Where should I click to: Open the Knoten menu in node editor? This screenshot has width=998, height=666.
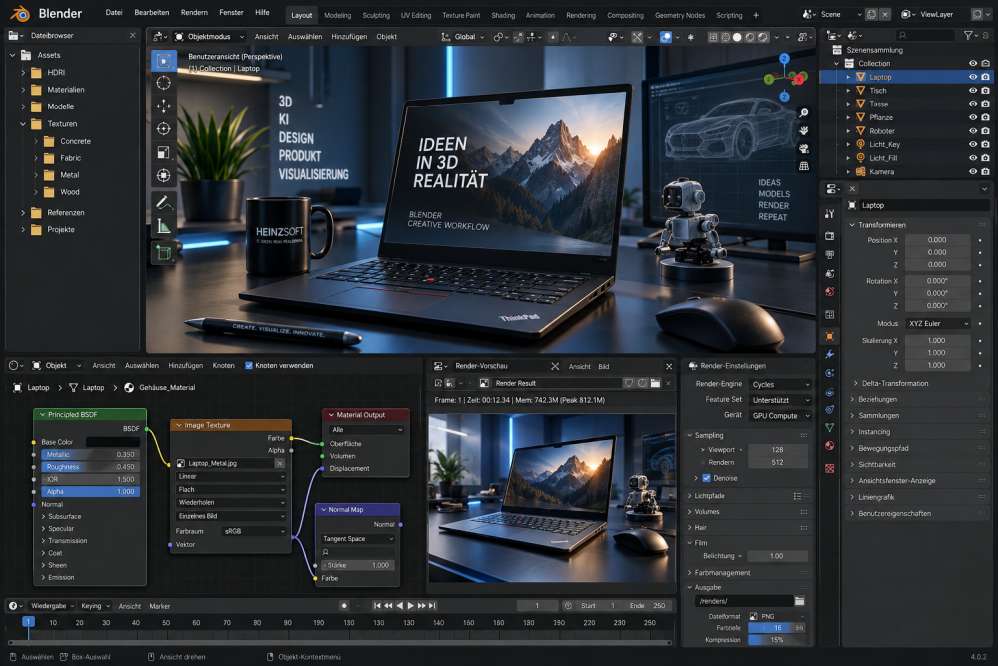(223, 365)
